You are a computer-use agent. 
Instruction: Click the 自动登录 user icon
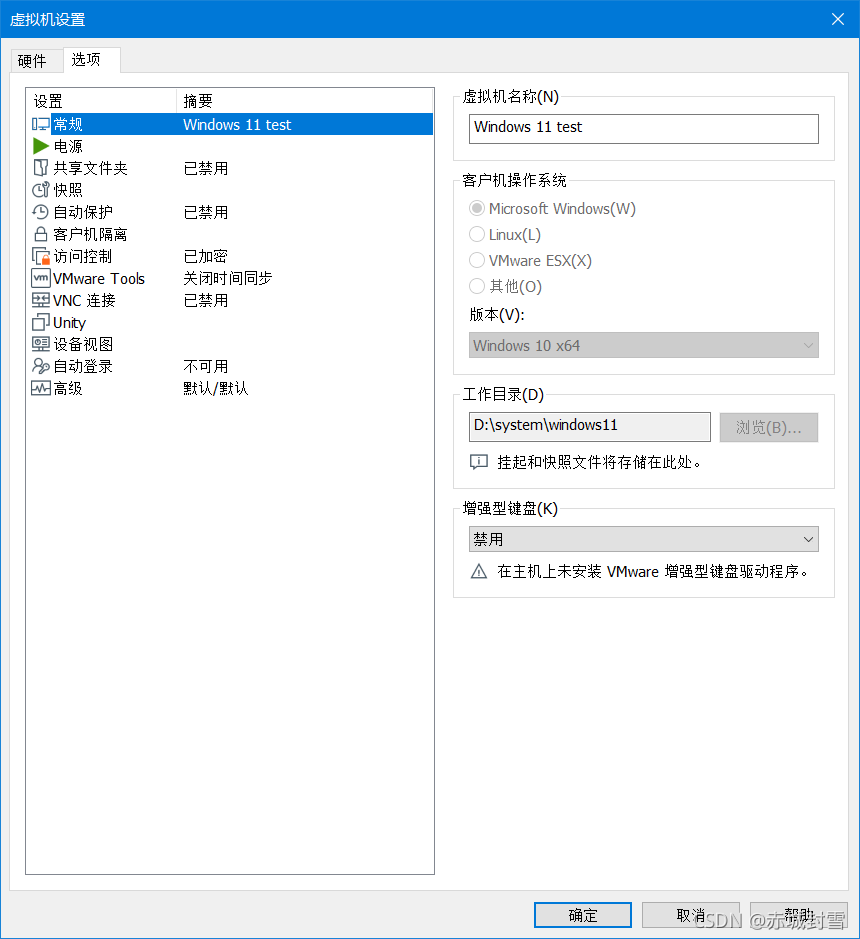[x=41, y=366]
